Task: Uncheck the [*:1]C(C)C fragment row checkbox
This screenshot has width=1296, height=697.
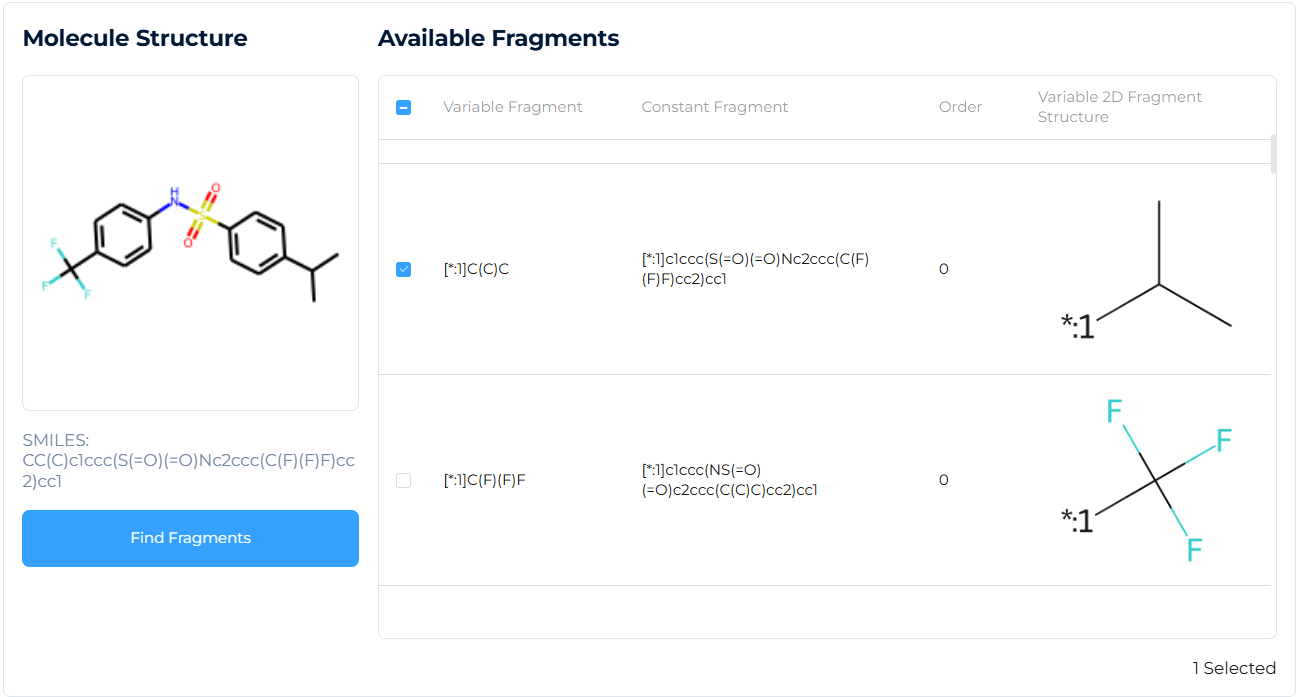Action: coord(403,269)
